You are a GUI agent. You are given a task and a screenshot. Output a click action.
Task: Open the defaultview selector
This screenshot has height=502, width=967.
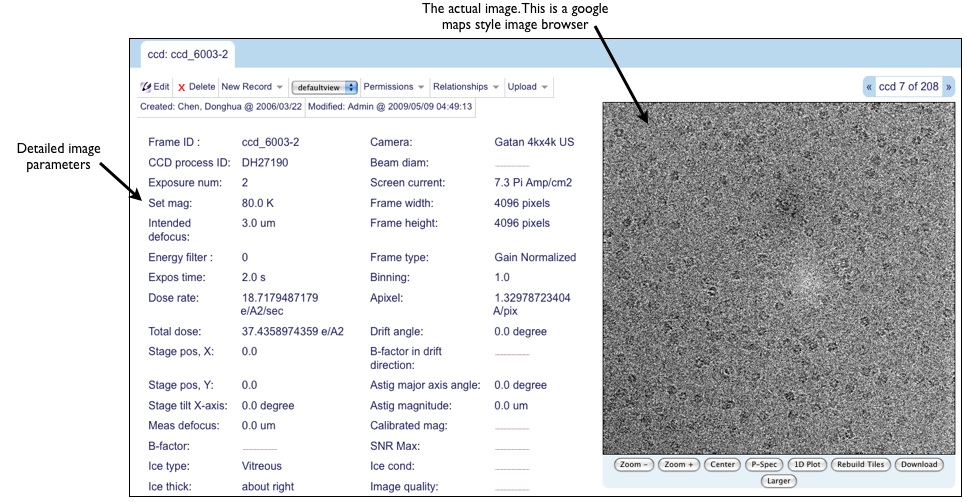pos(324,87)
